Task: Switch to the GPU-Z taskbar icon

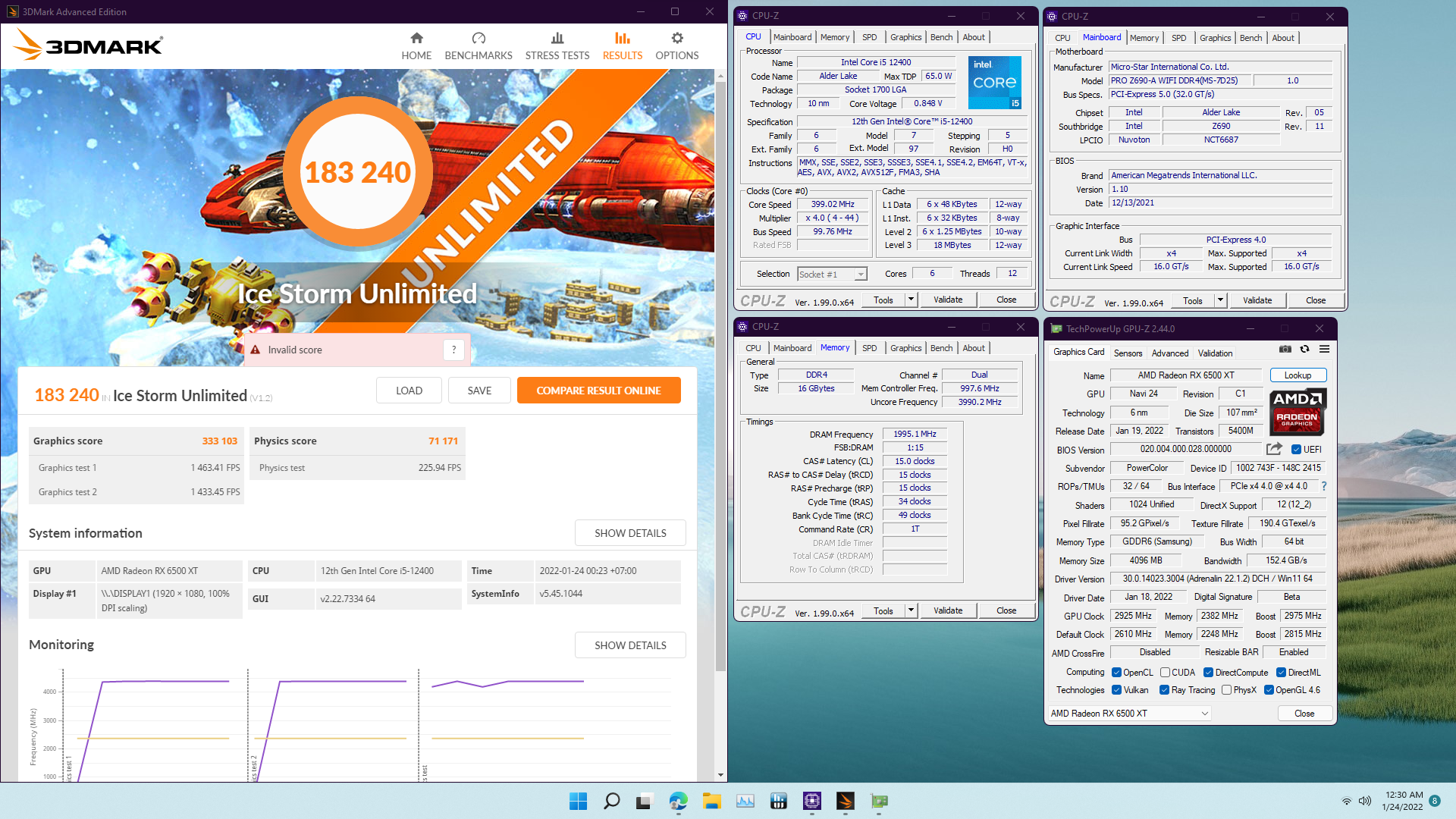Action: tap(879, 801)
